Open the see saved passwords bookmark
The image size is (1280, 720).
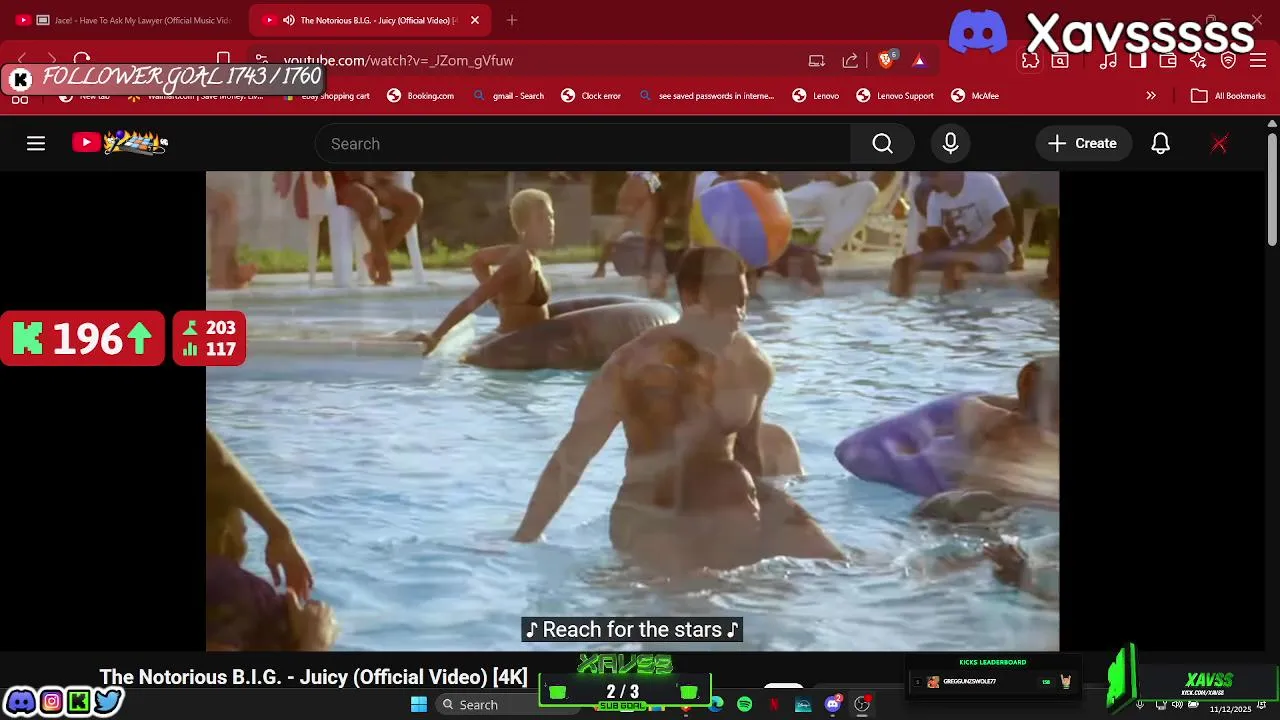(x=707, y=96)
